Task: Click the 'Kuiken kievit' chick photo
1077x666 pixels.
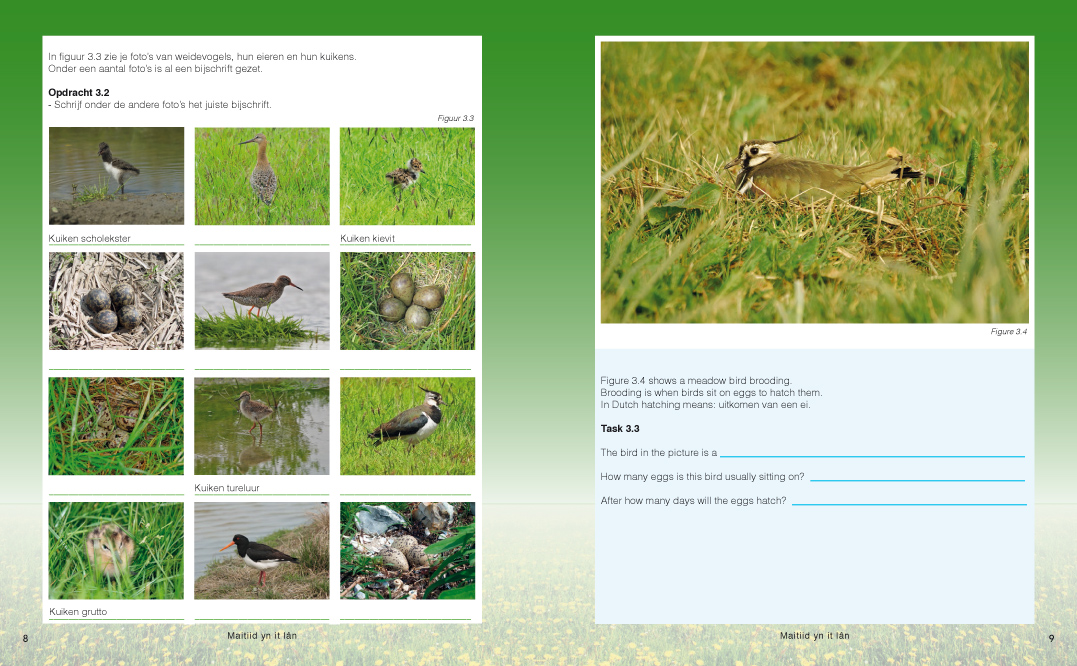Action: pyautogui.click(x=407, y=176)
